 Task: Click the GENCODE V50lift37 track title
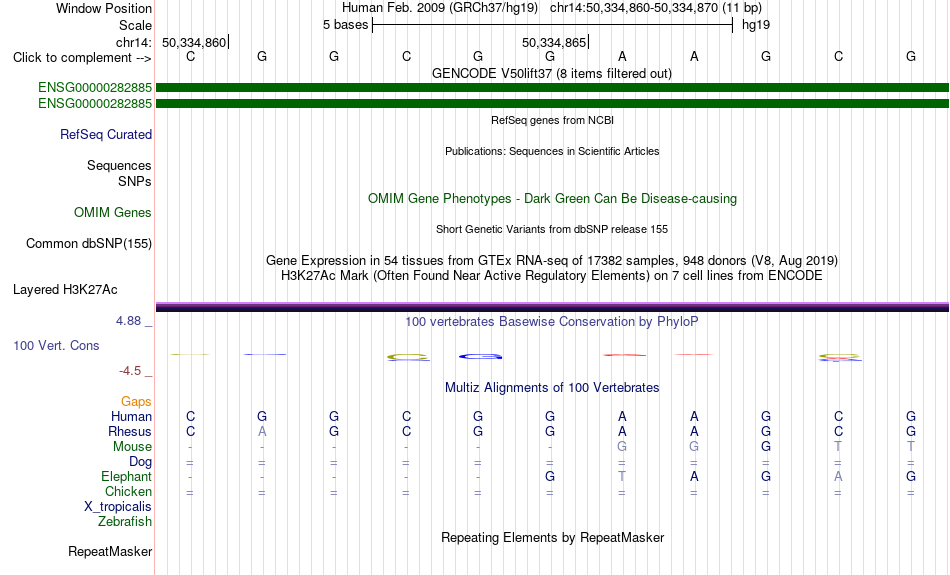551,73
